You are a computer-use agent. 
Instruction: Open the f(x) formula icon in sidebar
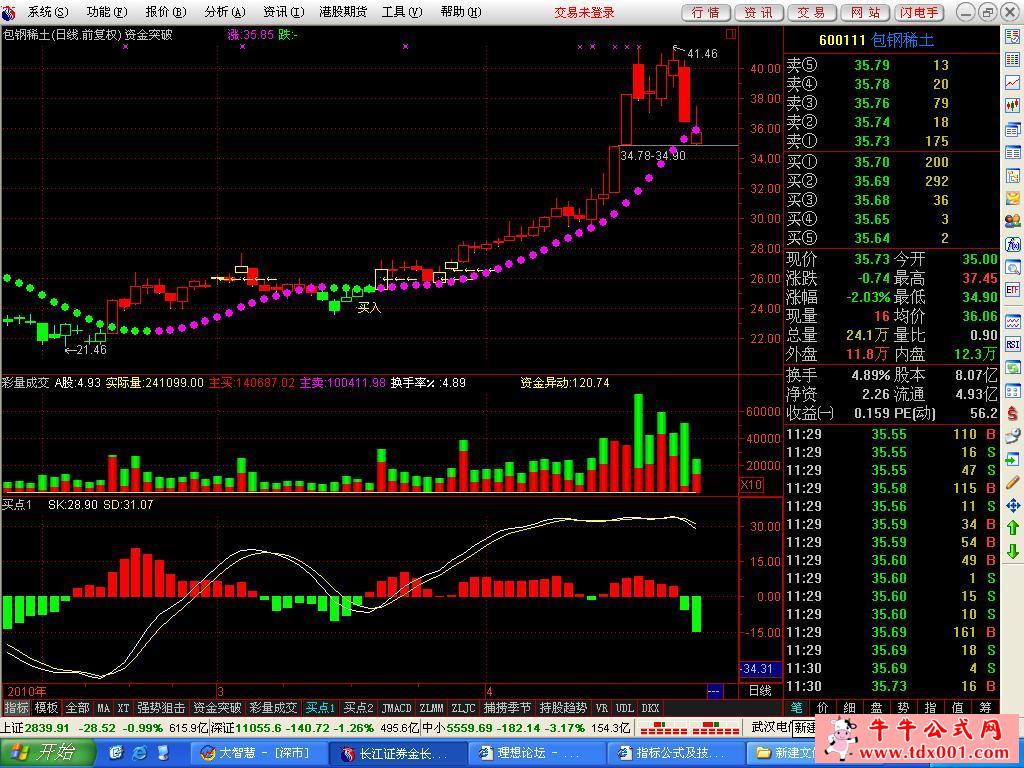[1012, 244]
